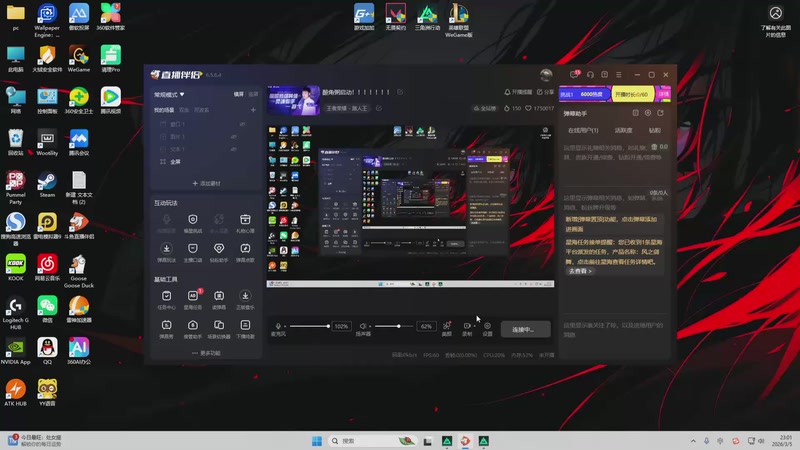This screenshot has height=450, width=800.
Task: Adjust the speaker volume slider
Action: [x=394, y=326]
